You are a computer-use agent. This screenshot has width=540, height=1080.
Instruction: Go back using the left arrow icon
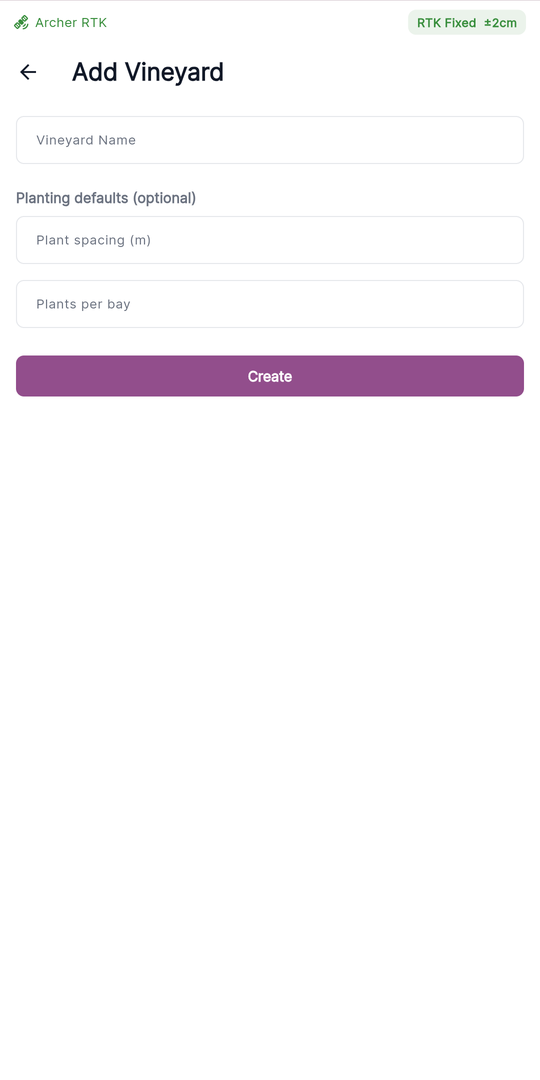pos(28,72)
